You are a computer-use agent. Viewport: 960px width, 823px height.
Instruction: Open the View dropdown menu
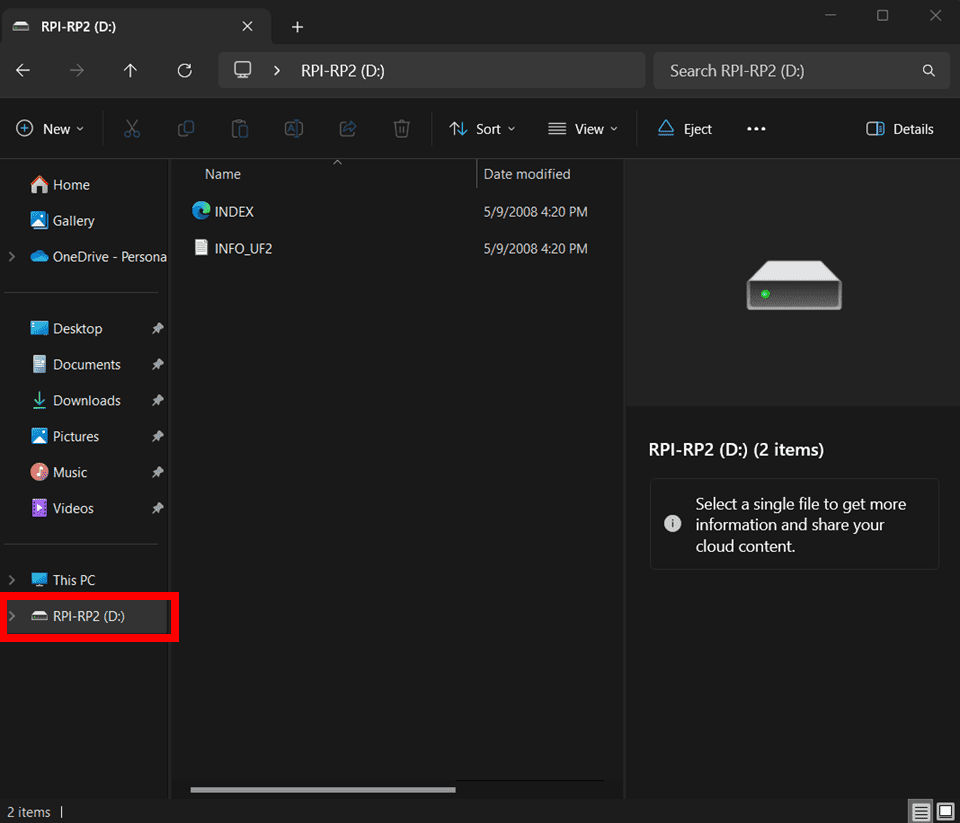point(582,129)
